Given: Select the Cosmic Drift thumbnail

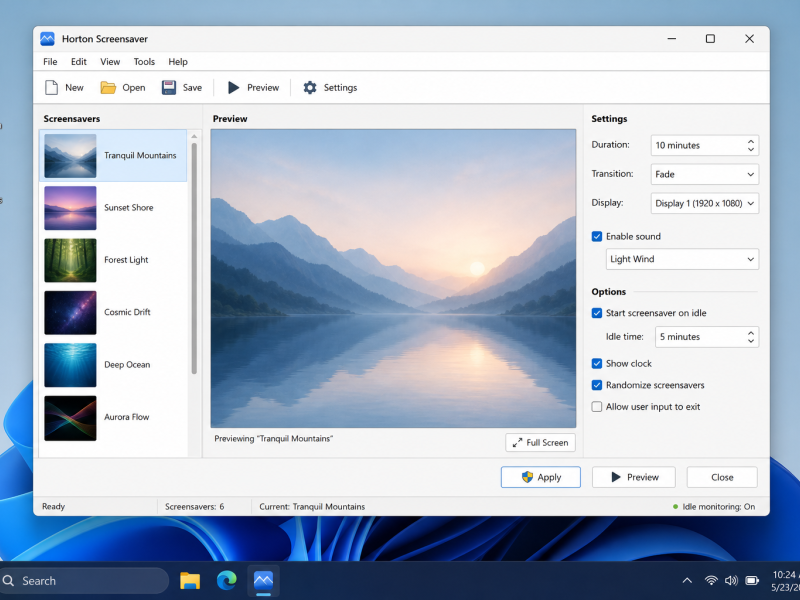Looking at the screenshot, I should [70, 313].
